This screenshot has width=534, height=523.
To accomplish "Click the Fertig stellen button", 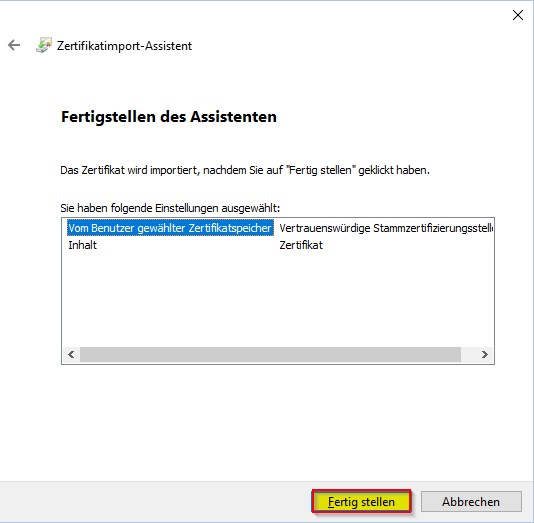I will 361,501.
